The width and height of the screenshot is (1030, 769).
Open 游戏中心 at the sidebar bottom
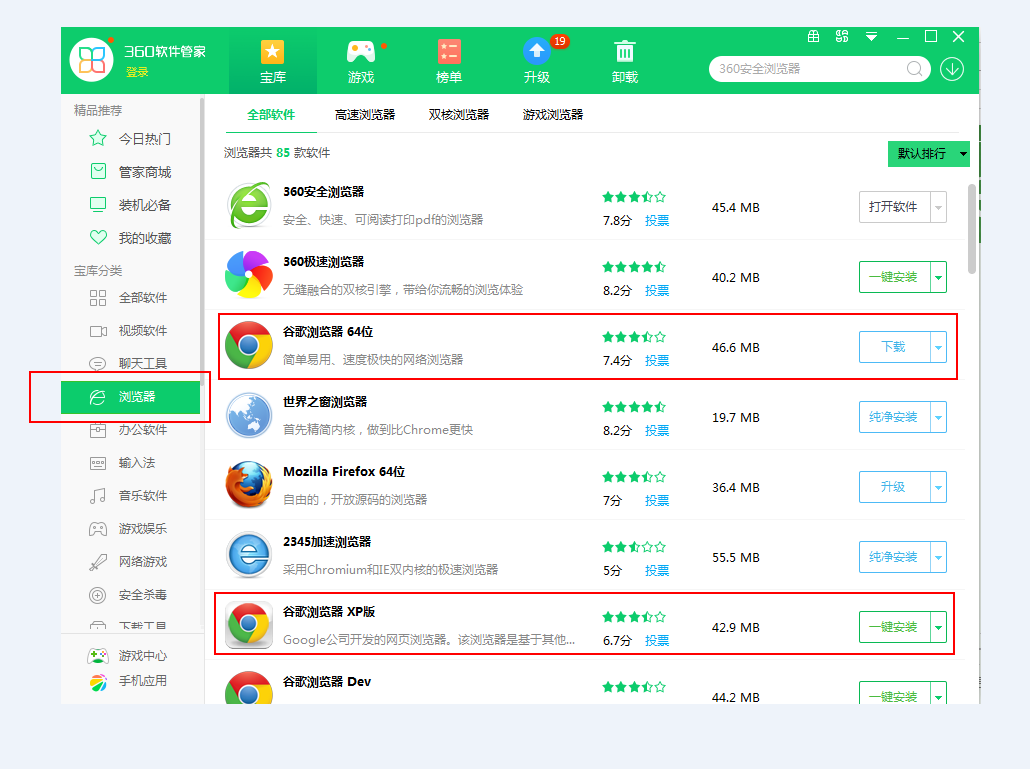pos(127,655)
